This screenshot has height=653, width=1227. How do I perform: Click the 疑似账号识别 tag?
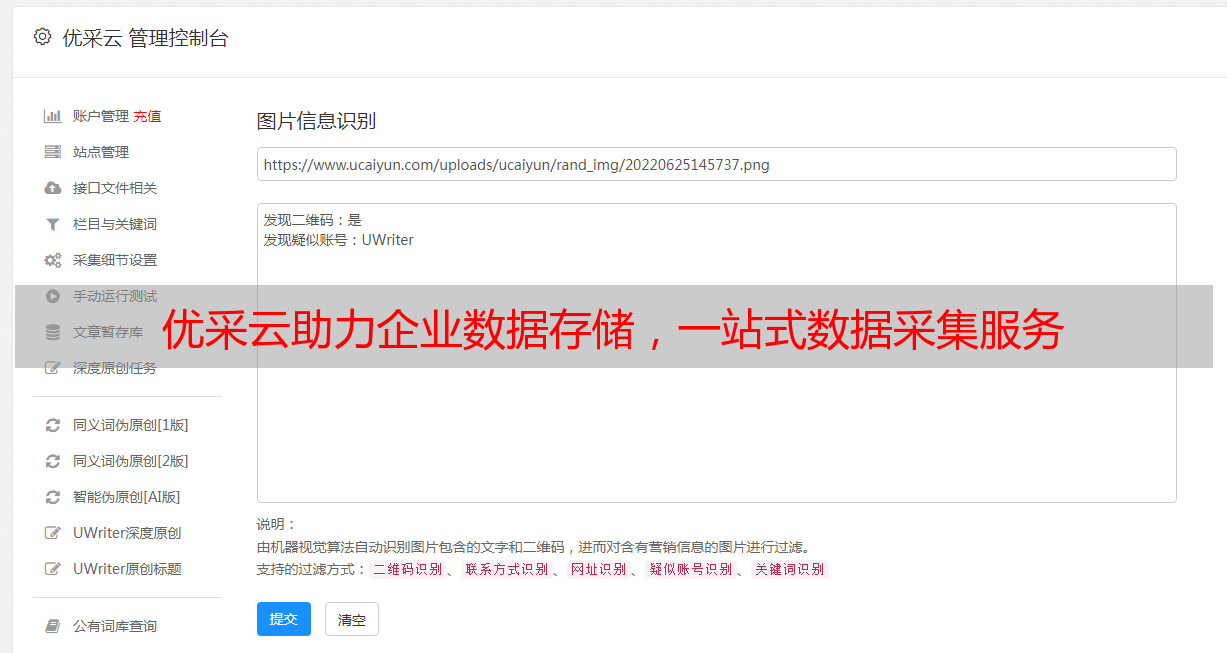[690, 569]
